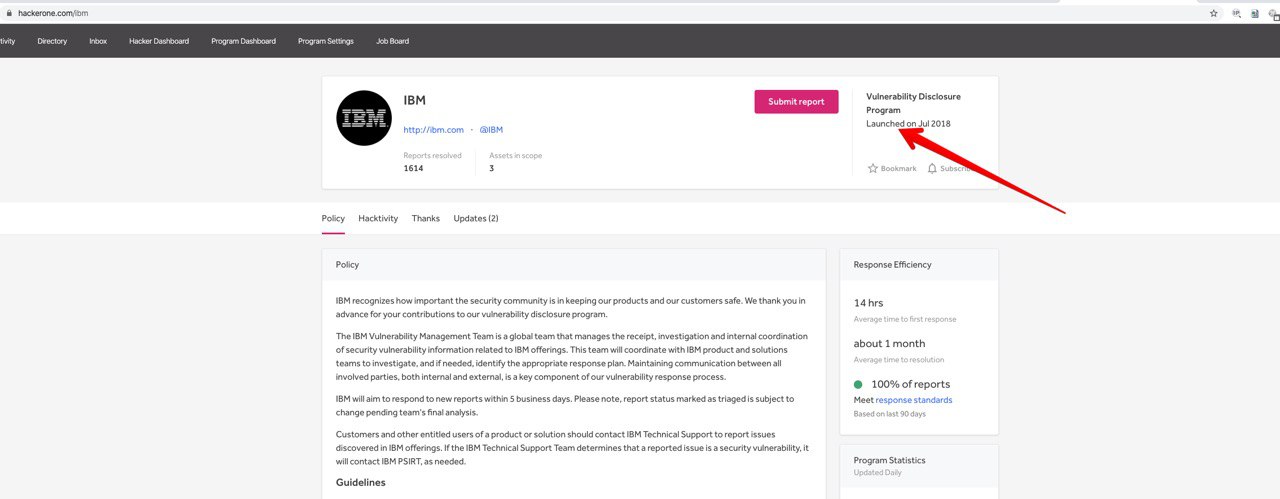This screenshot has width=1280, height=499.
Task: Follow the http://ibm.com link
Action: pyautogui.click(x=433, y=130)
